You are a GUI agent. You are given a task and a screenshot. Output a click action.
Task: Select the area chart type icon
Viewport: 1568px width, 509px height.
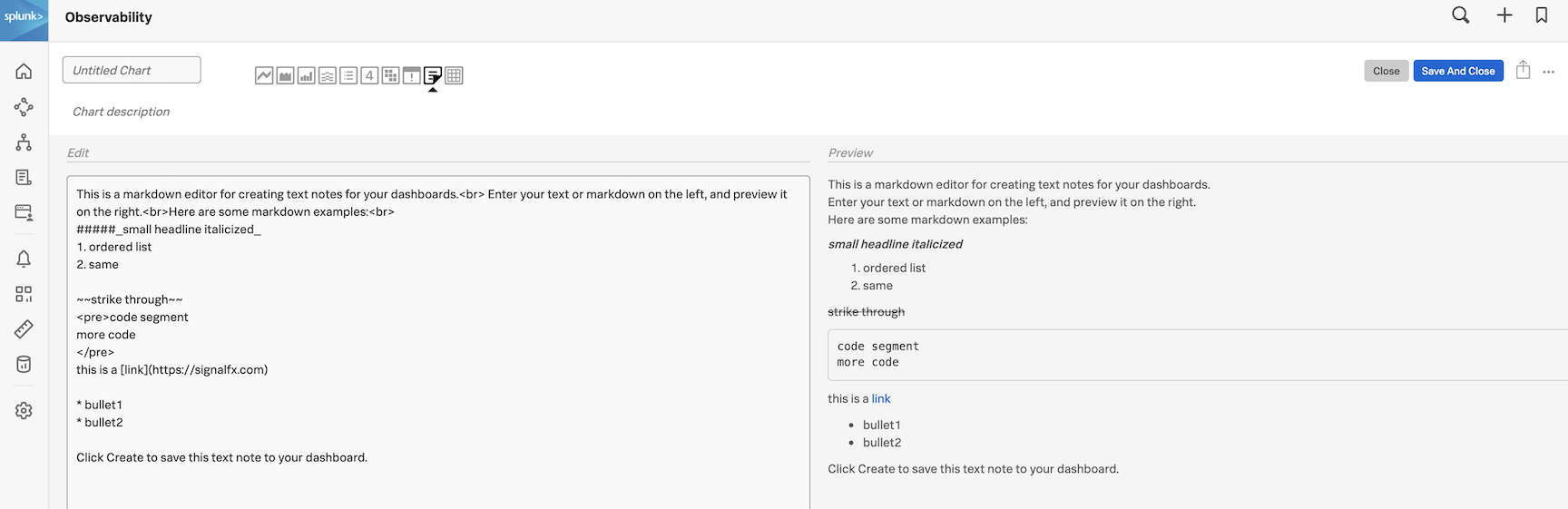coord(285,75)
